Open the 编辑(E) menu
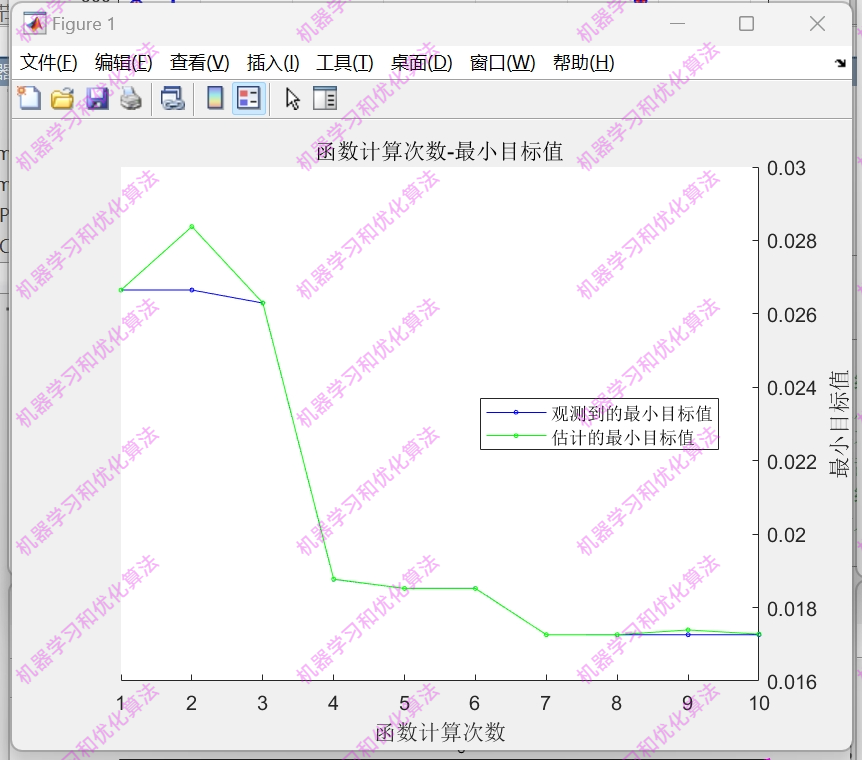862x760 pixels. coord(124,62)
